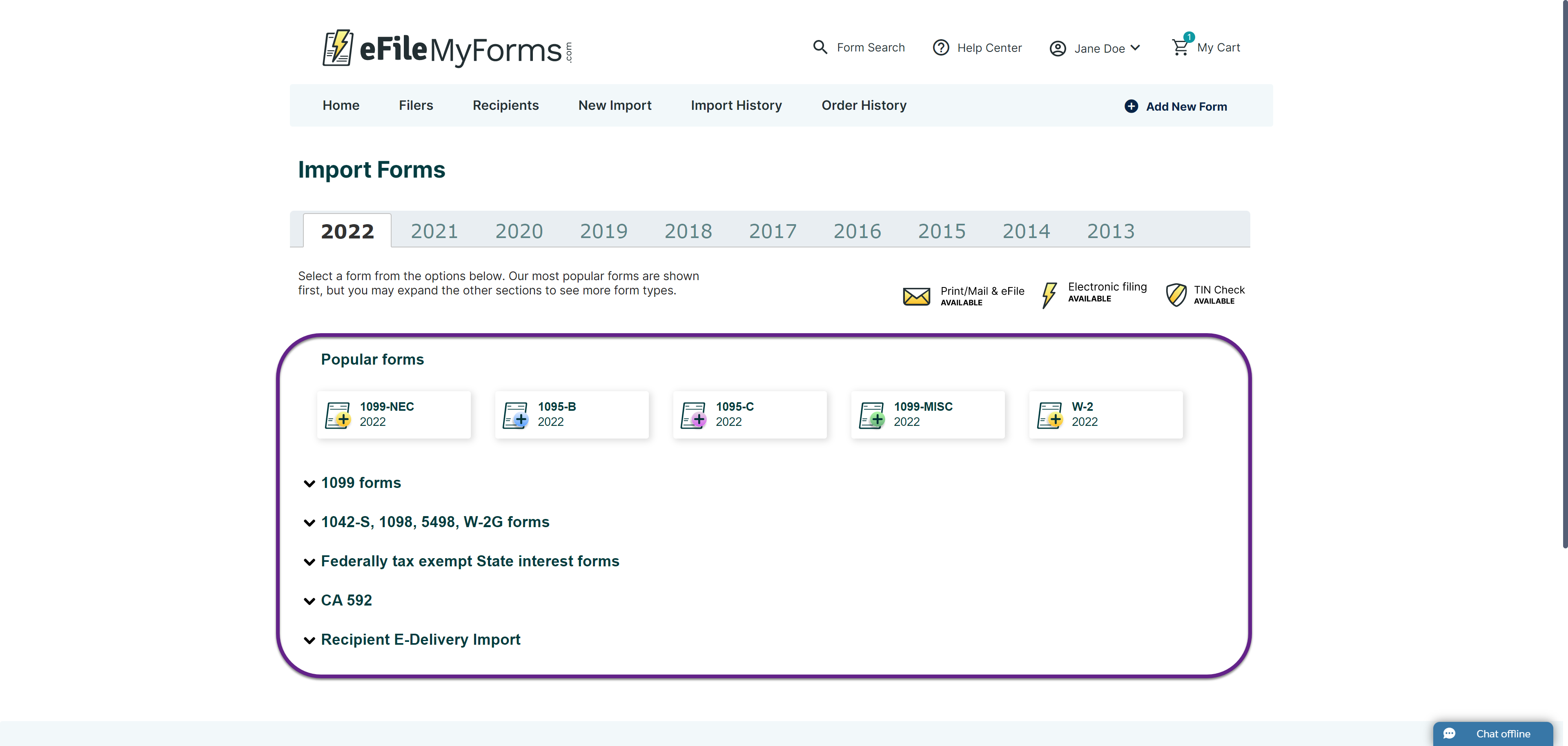1568x746 pixels.
Task: Open Import History in navigation bar
Action: tap(736, 106)
